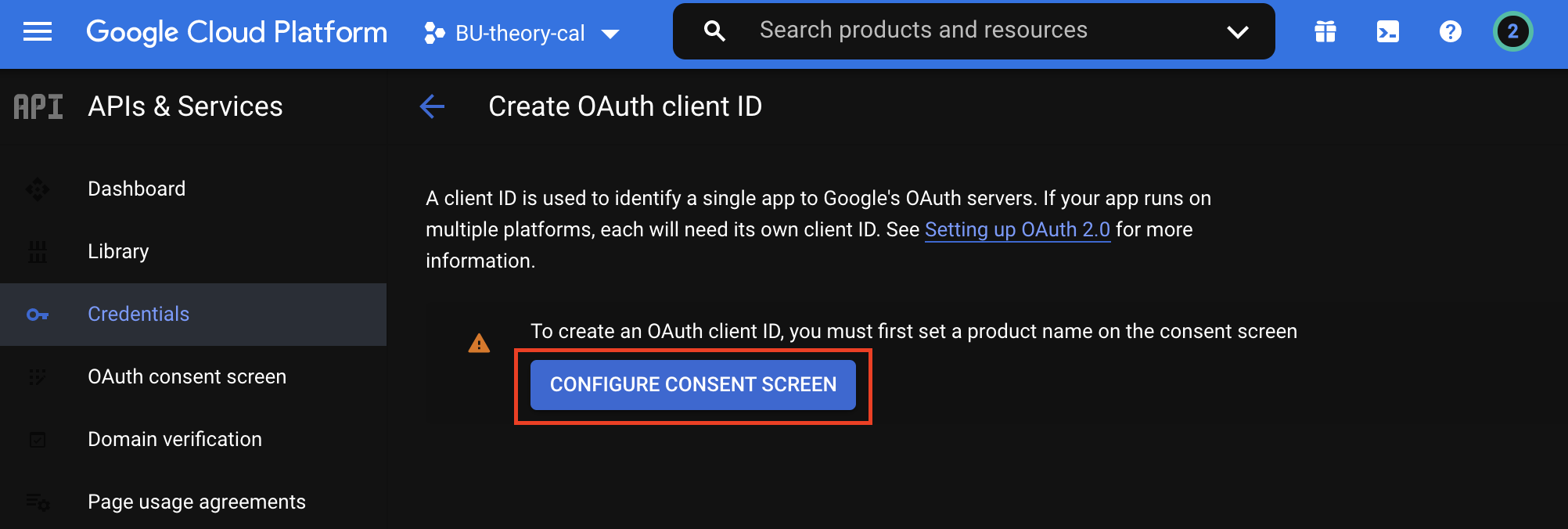Open the account avatar with notification badge
The height and width of the screenshot is (529, 1568).
(1512, 32)
